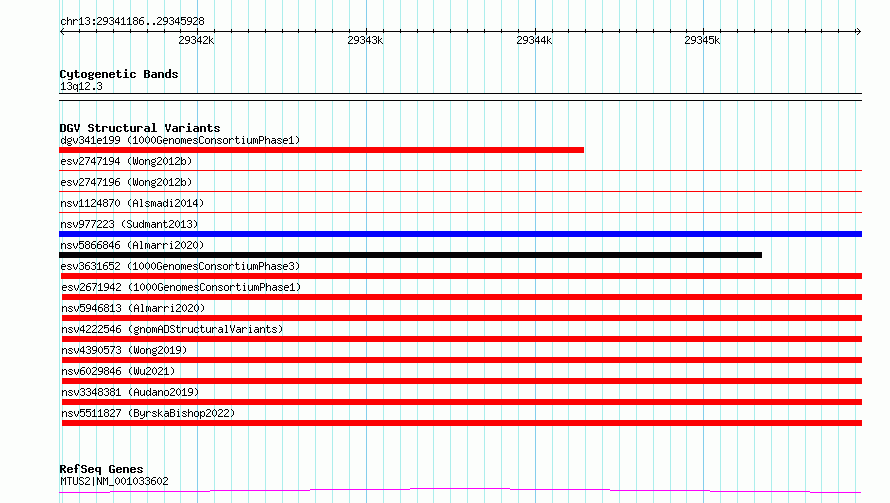Click nsv3348381 (Audano2019) label

130,392
